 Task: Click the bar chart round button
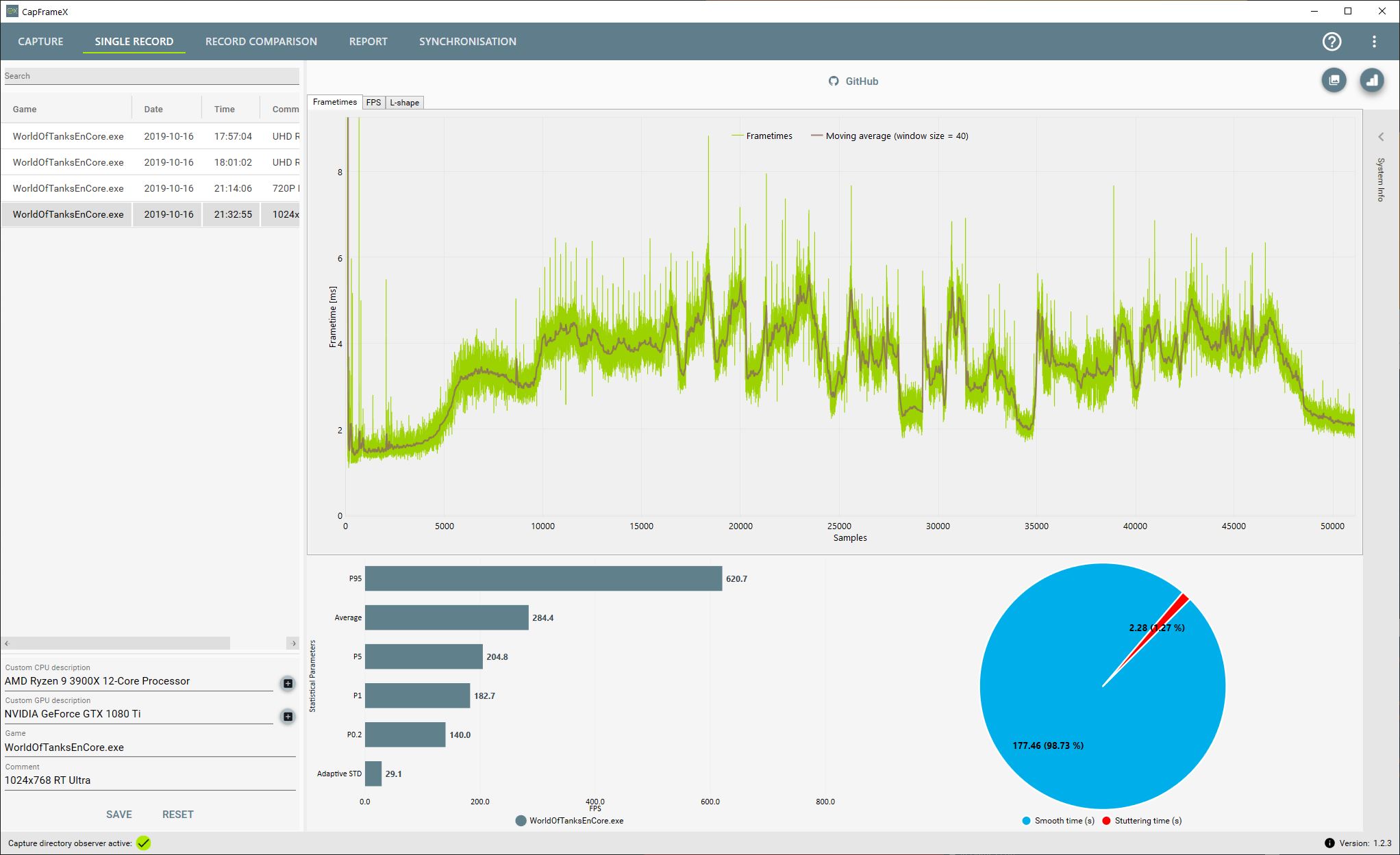1371,80
